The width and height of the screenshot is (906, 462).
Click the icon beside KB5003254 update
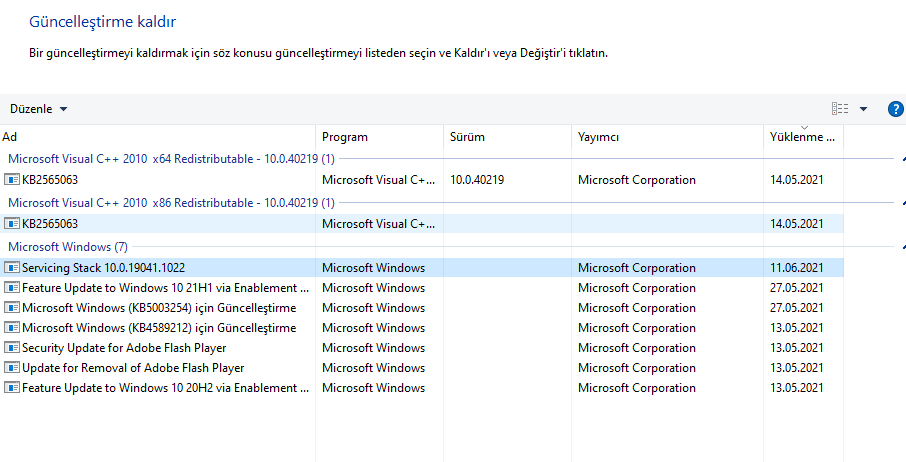pyautogui.click(x=12, y=308)
